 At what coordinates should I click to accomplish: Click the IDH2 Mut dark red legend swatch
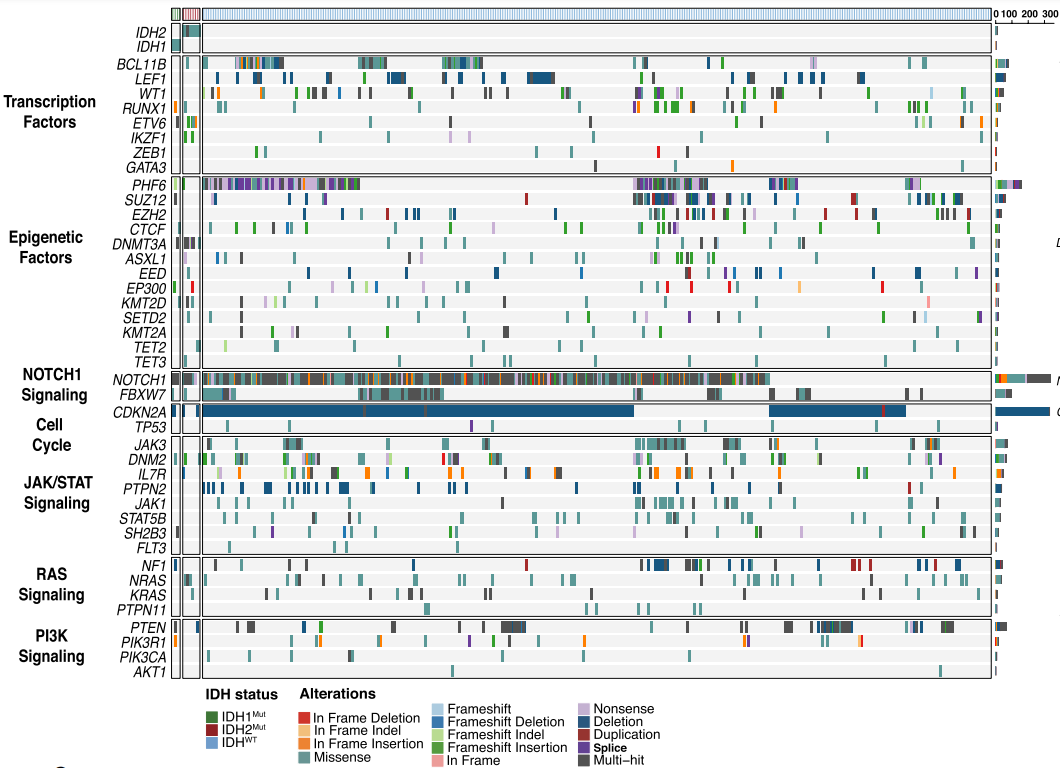click(x=211, y=730)
